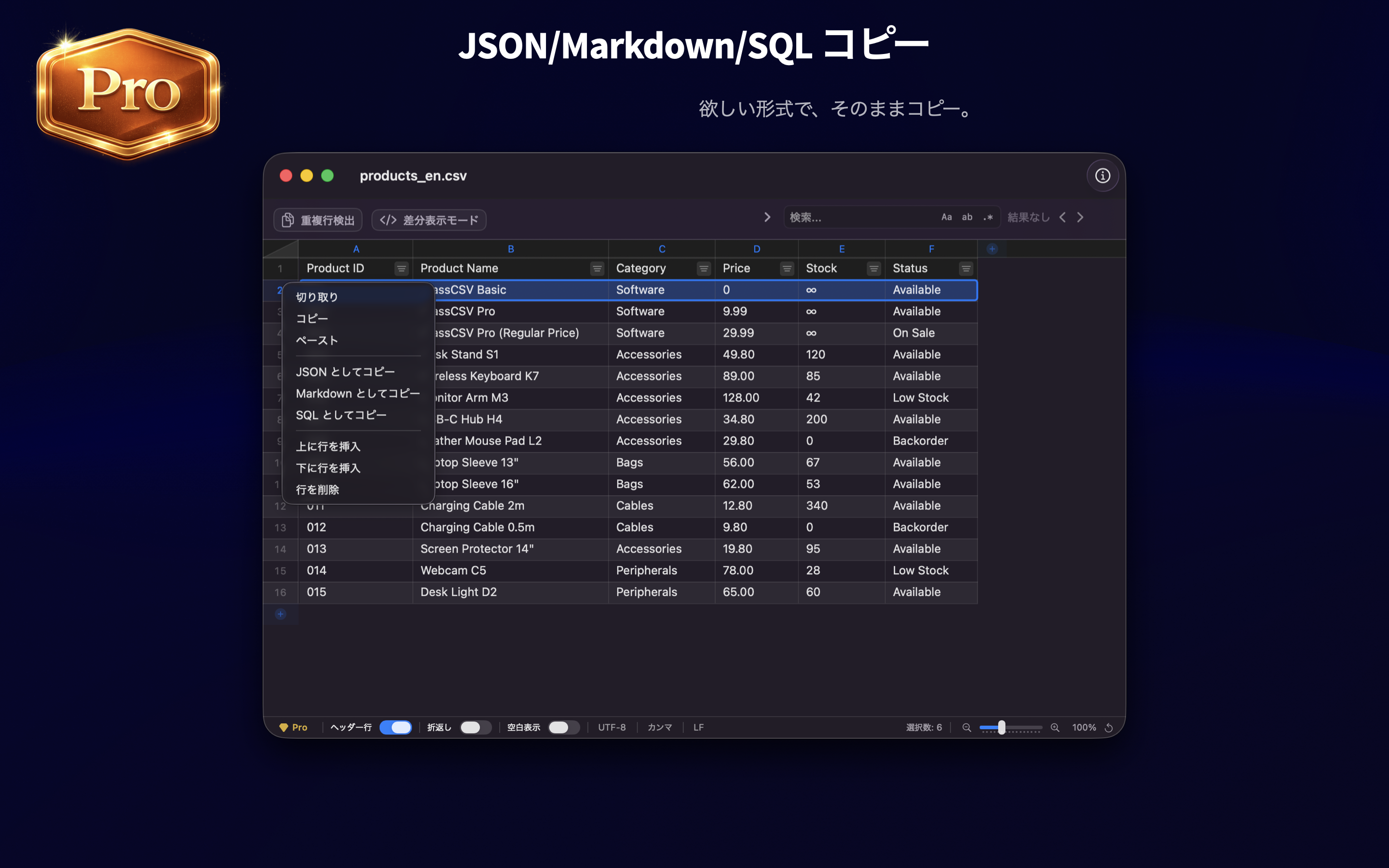Choose JSON としてコピー from context menu
Image resolution: width=1389 pixels, height=868 pixels.
345,372
